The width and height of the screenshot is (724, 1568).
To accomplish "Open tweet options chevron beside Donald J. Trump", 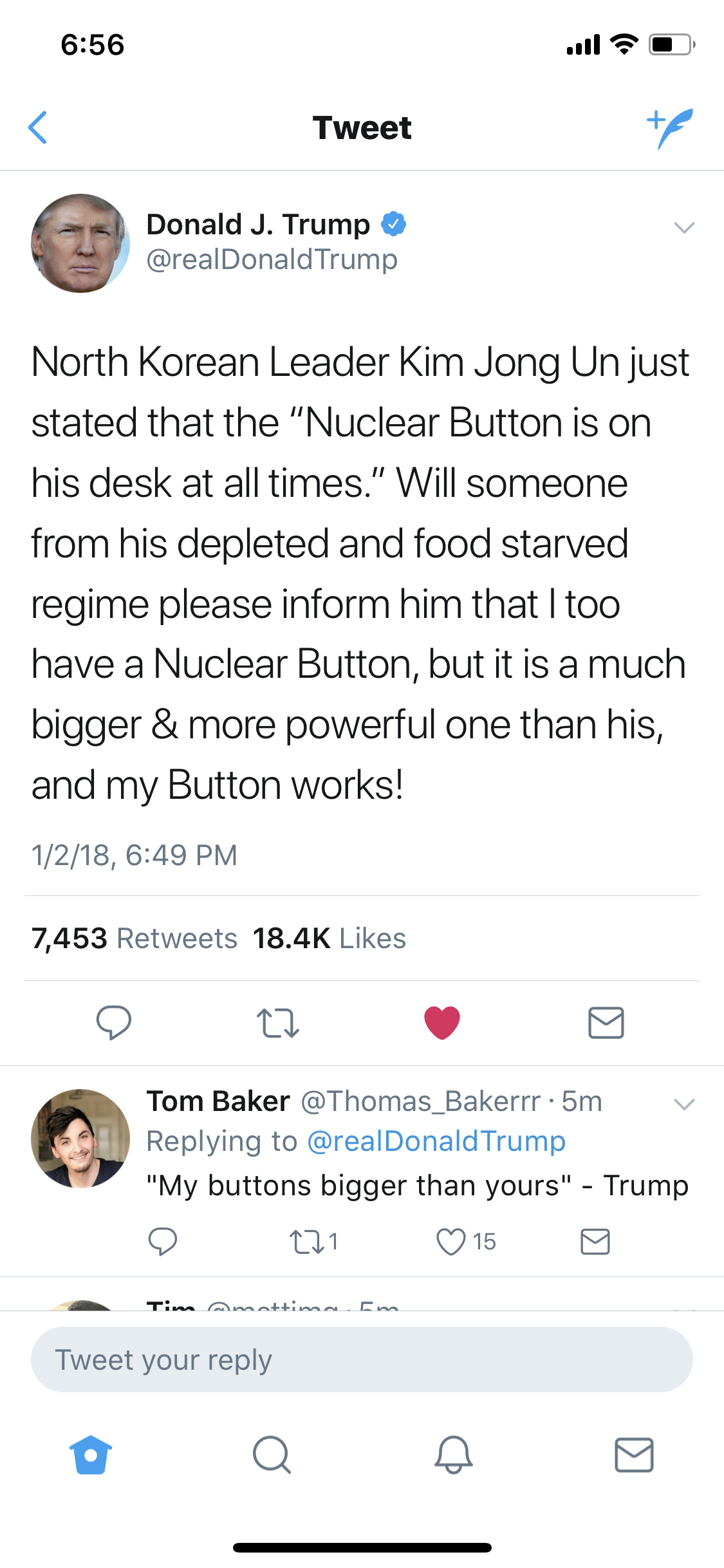I will (x=683, y=227).
